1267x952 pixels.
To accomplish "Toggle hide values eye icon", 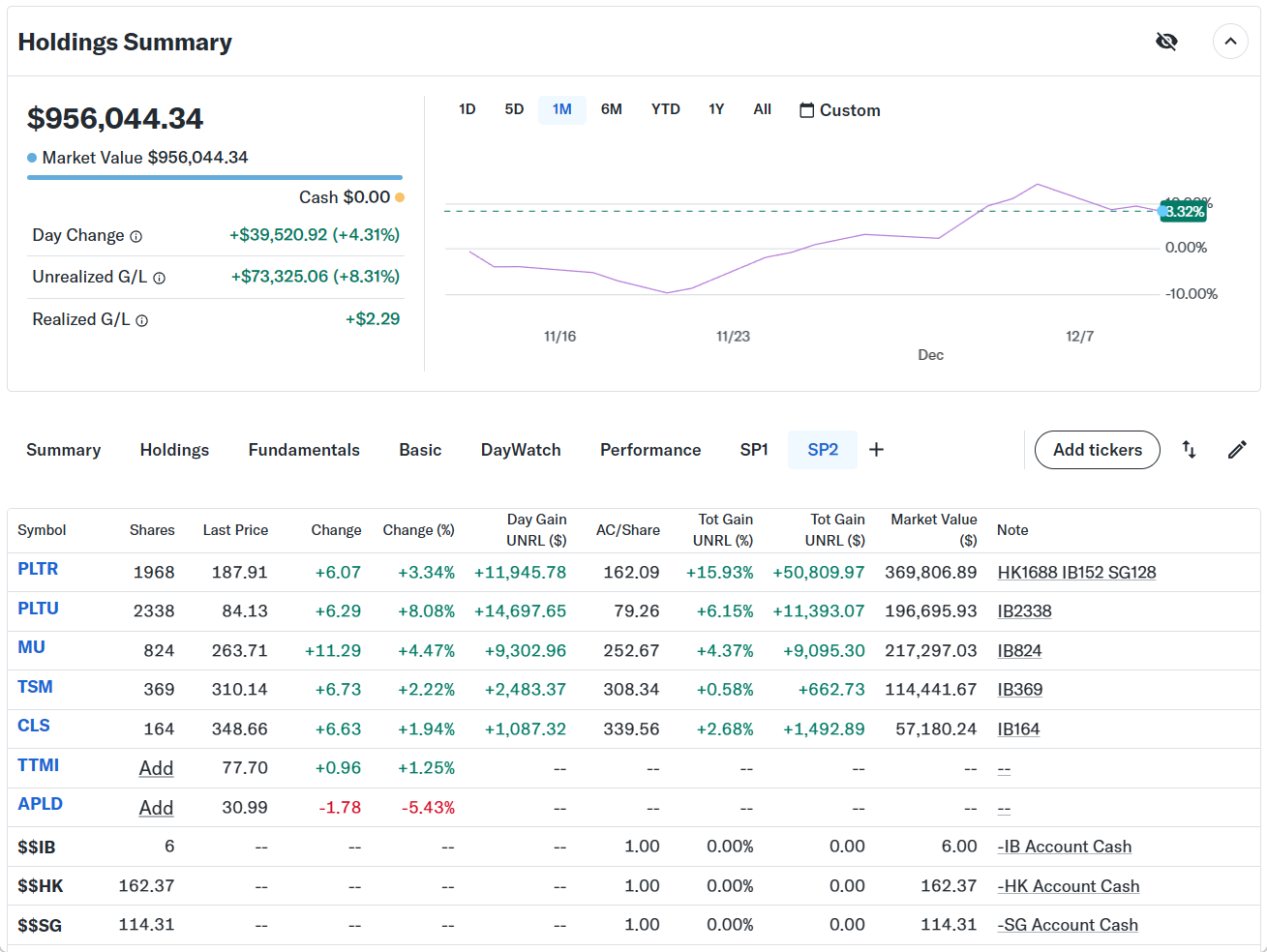I will click(1166, 42).
